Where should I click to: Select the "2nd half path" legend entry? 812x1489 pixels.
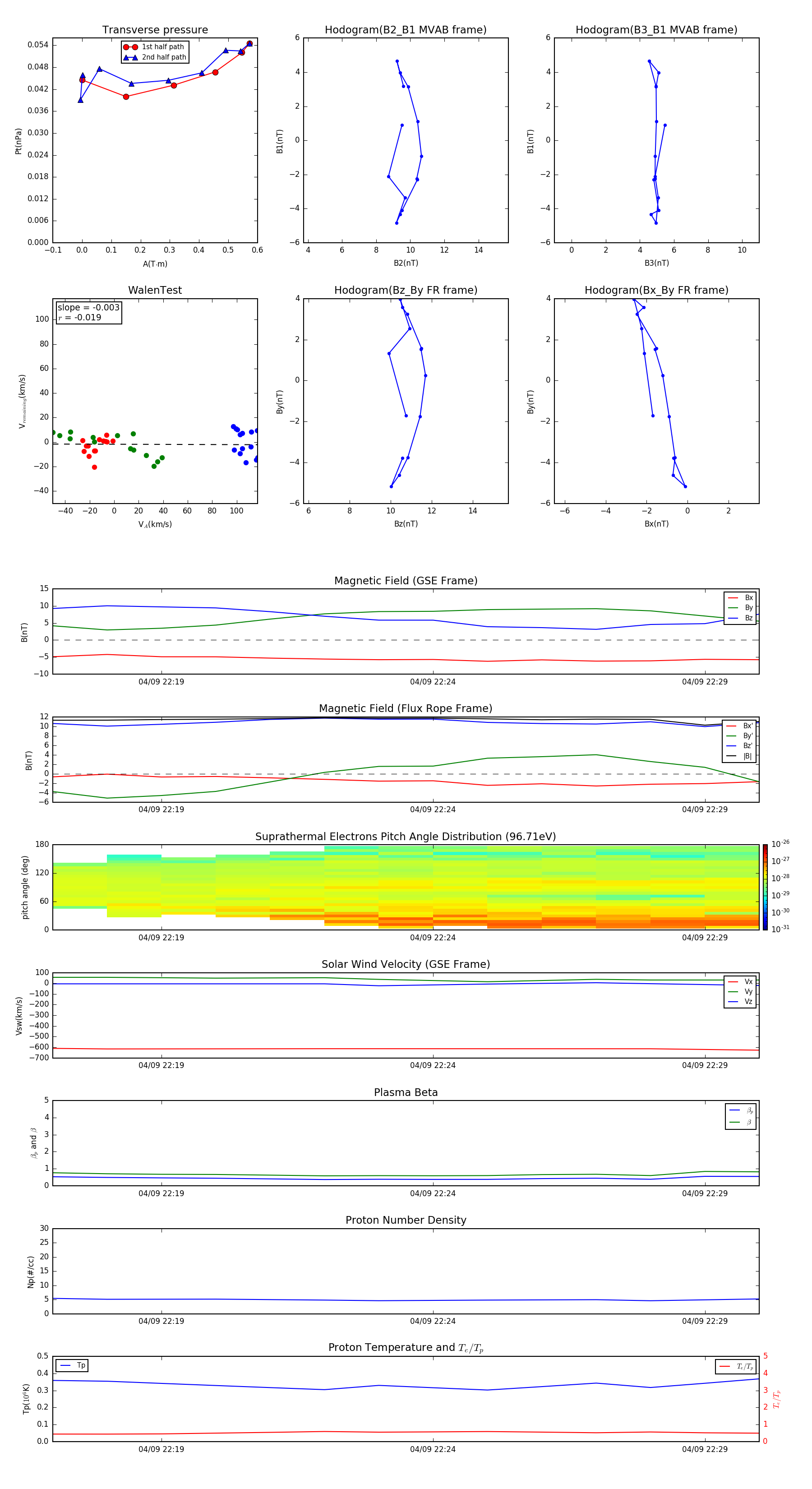(x=155, y=57)
